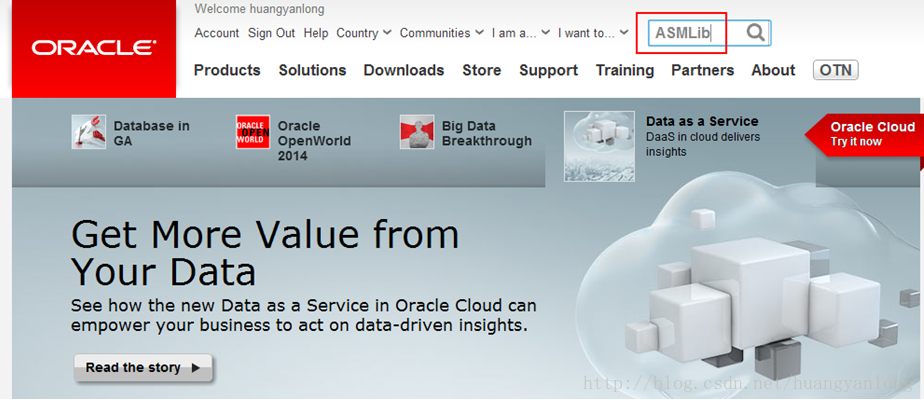This screenshot has height=403, width=924.
Task: Open the Solutions menu
Action: 312,70
